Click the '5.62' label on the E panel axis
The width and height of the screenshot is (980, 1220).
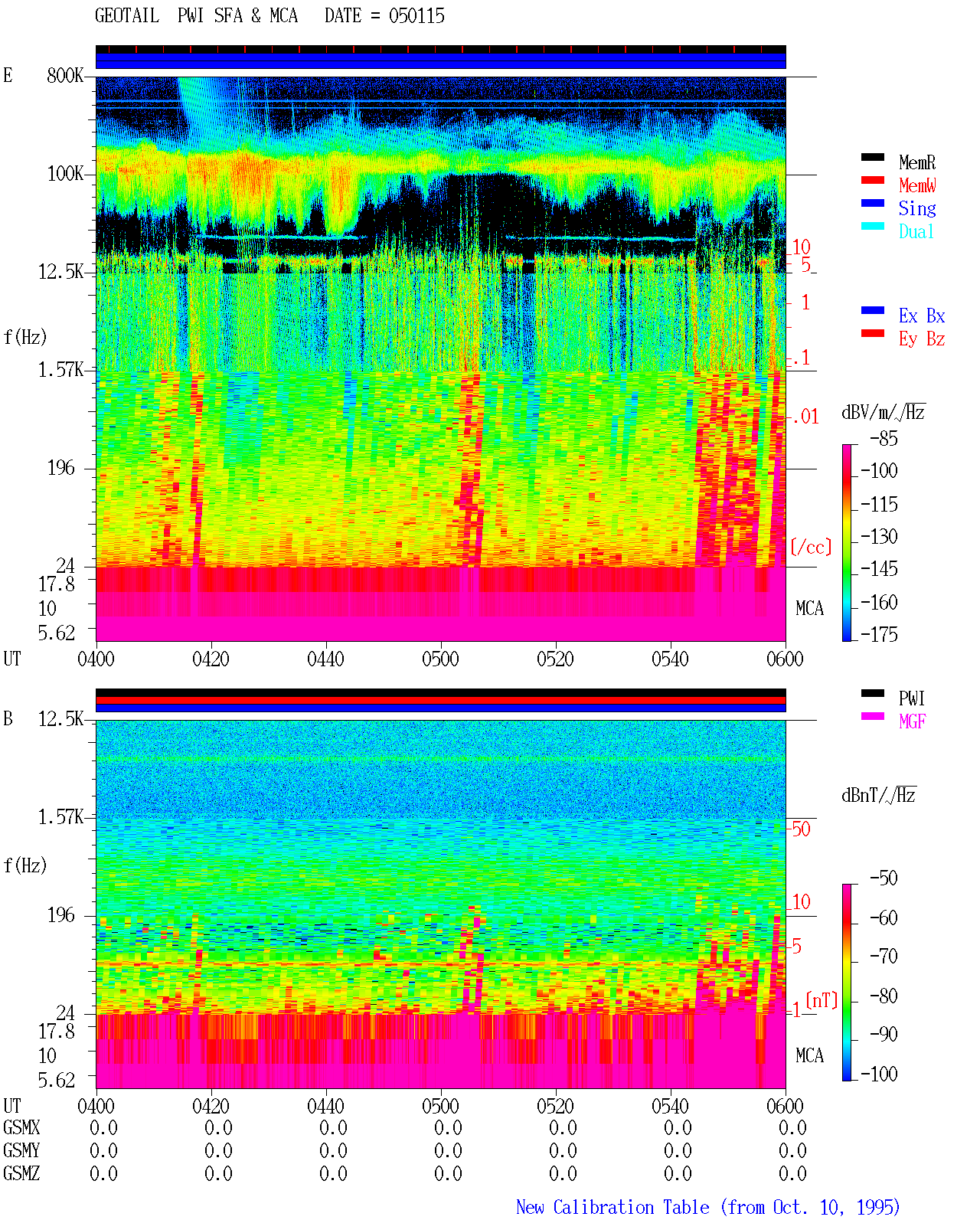pos(57,633)
